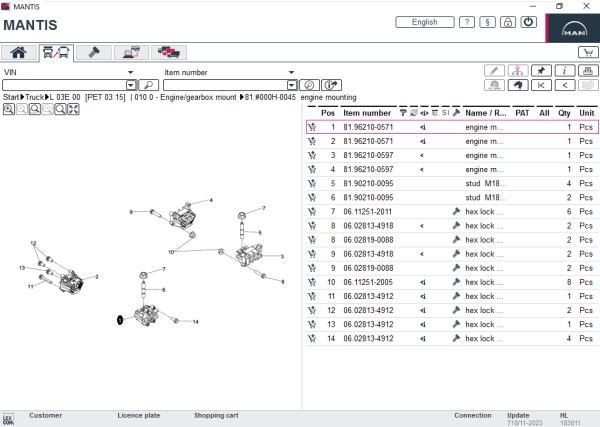Click callout number 4 in the diagram

point(211,200)
